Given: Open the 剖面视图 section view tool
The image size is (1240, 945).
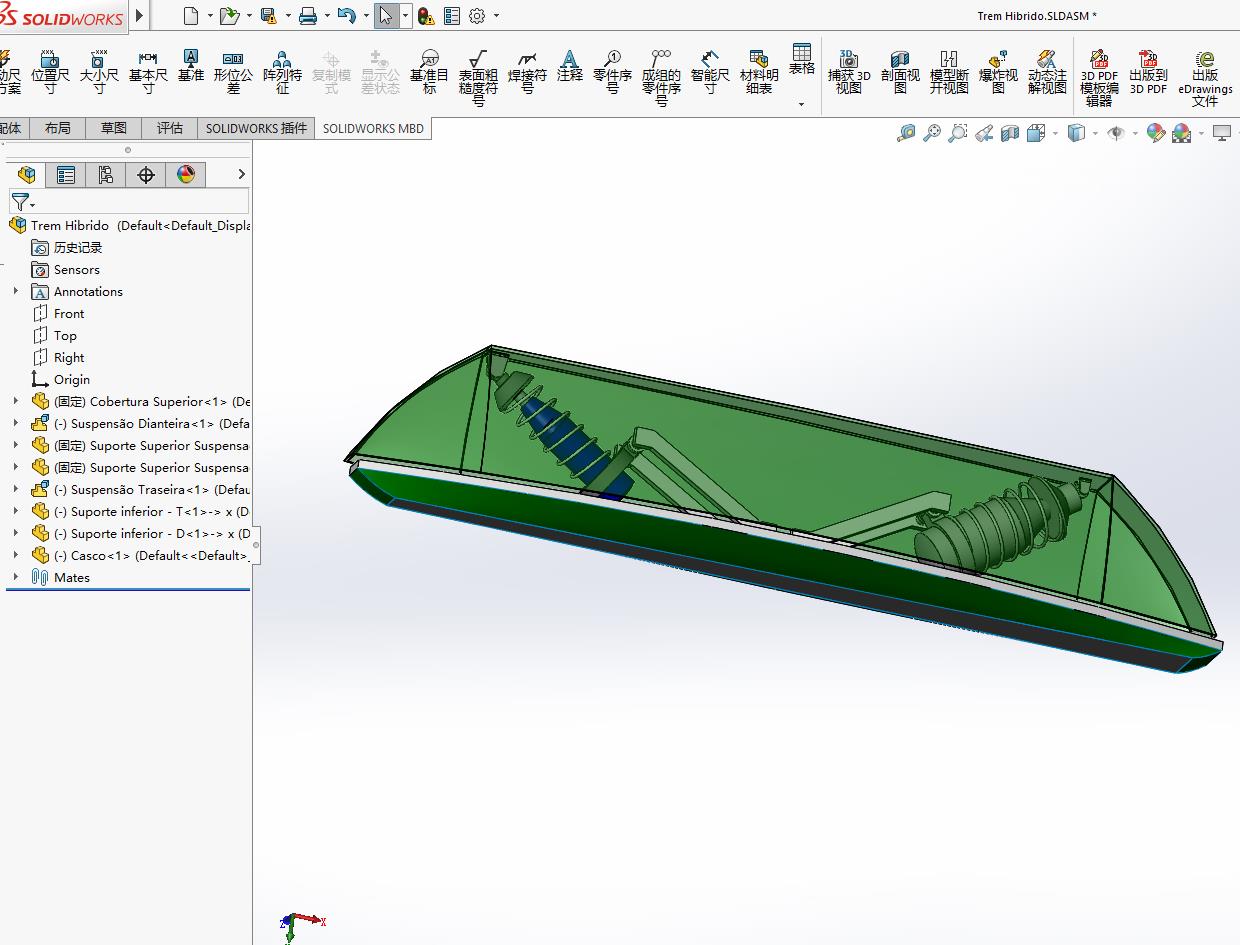Looking at the screenshot, I should 900,72.
